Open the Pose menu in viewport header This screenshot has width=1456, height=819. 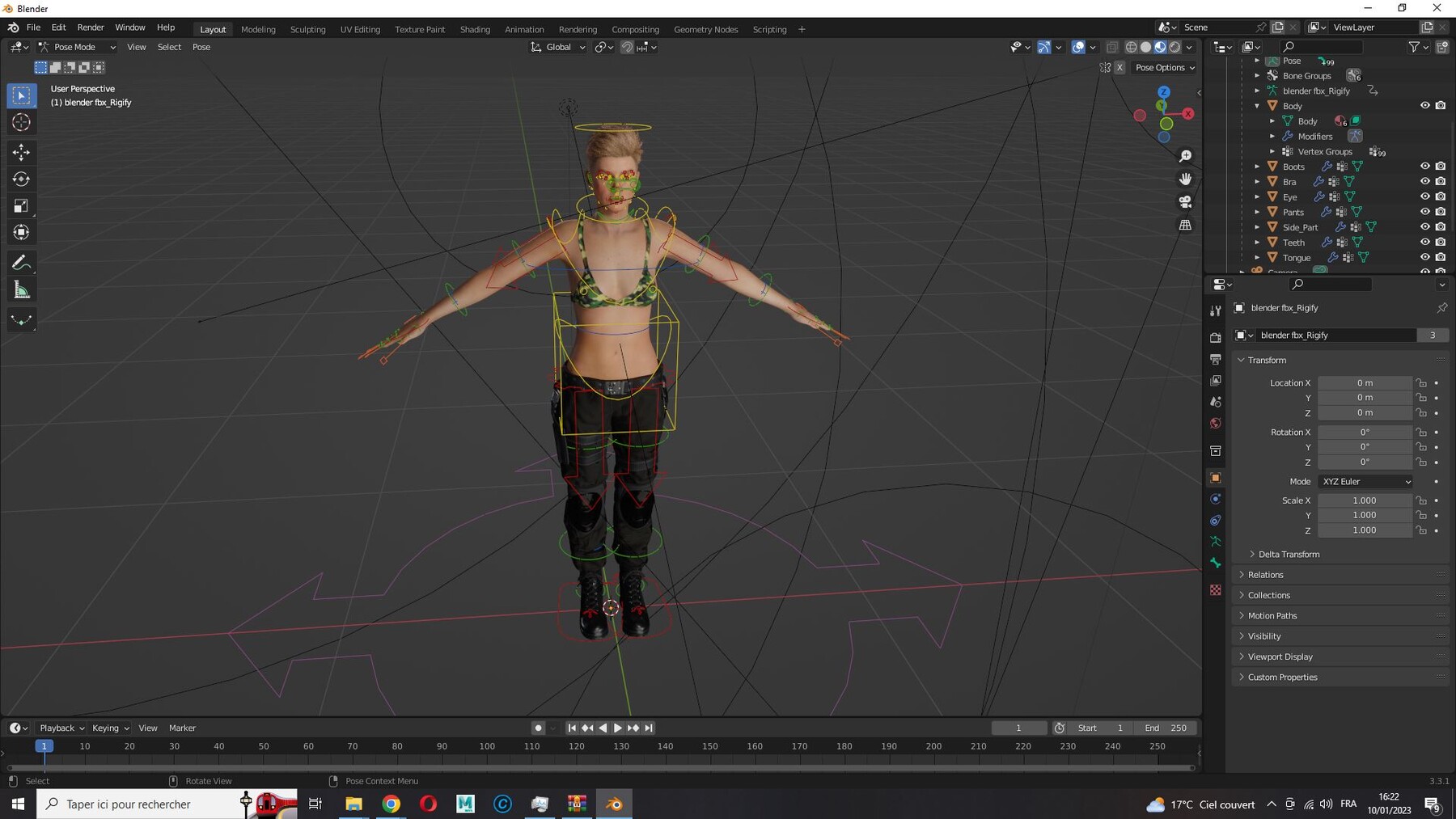(x=201, y=47)
